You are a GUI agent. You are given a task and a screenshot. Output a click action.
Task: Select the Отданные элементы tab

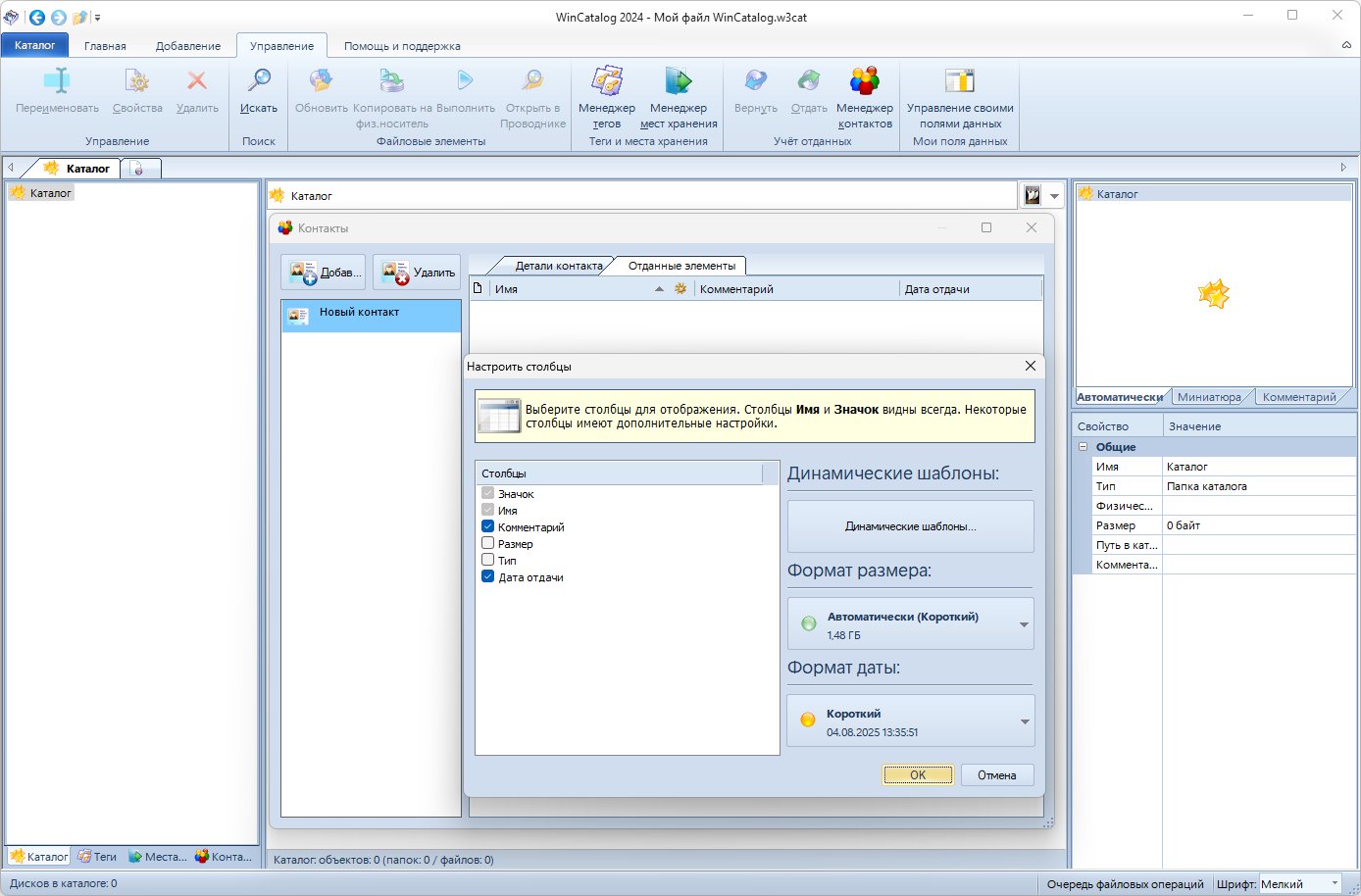click(x=681, y=266)
